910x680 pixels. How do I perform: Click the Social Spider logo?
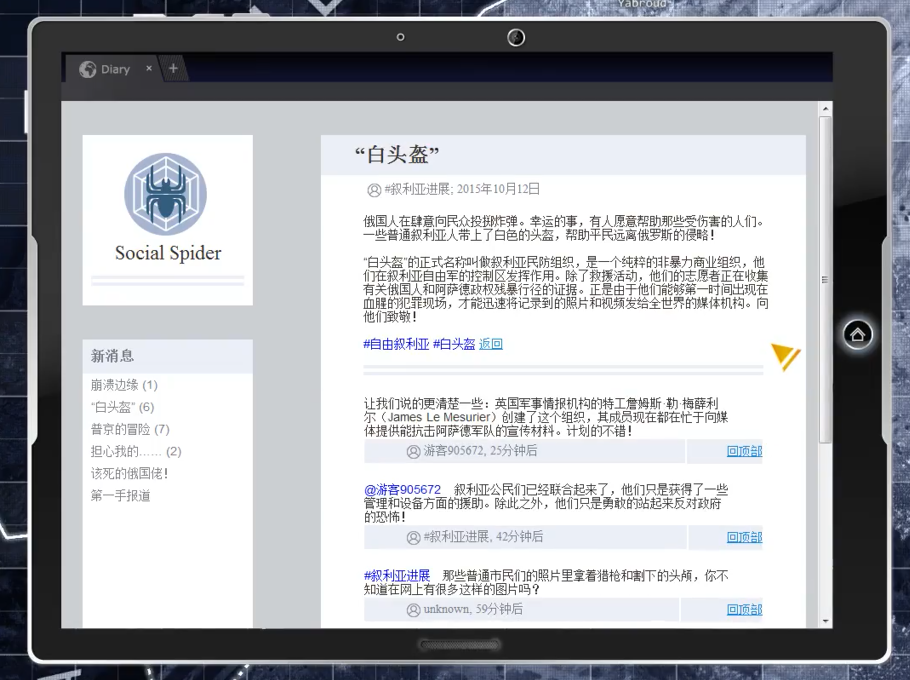point(165,194)
